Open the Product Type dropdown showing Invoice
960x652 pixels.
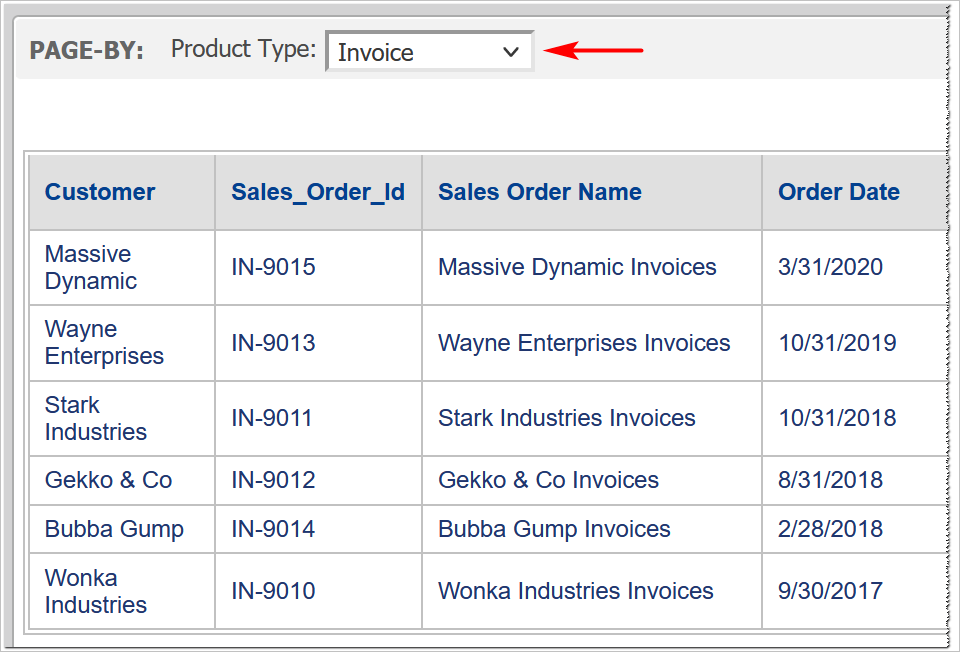pos(430,51)
